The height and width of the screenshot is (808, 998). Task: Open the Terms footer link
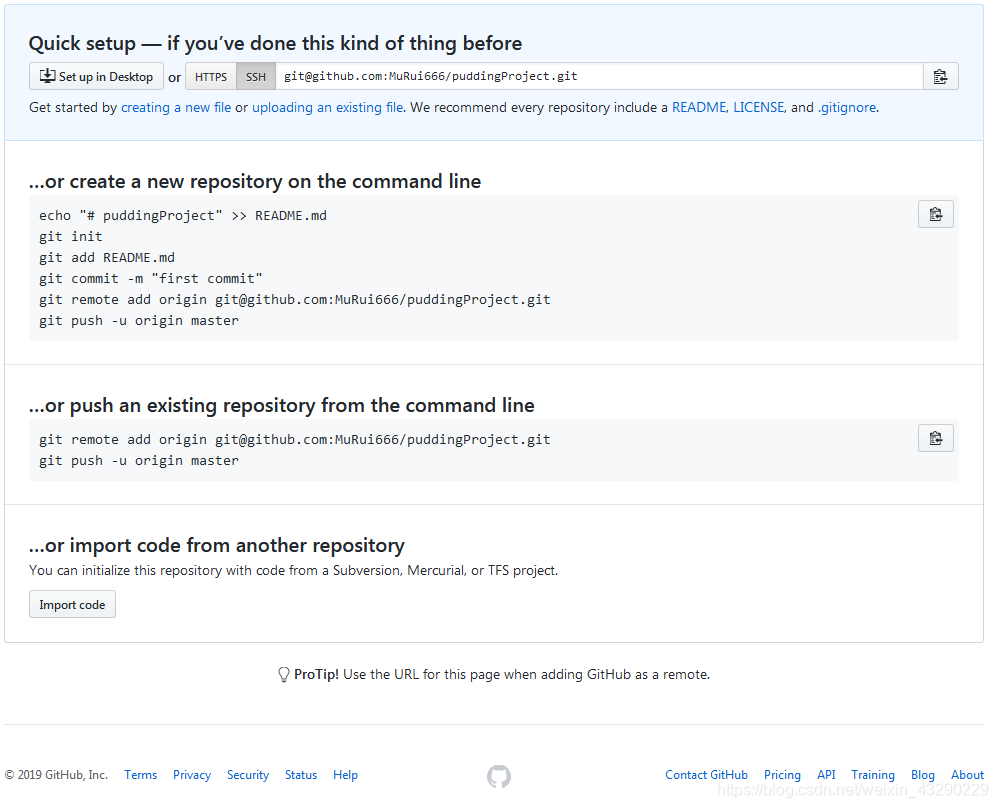pos(141,775)
